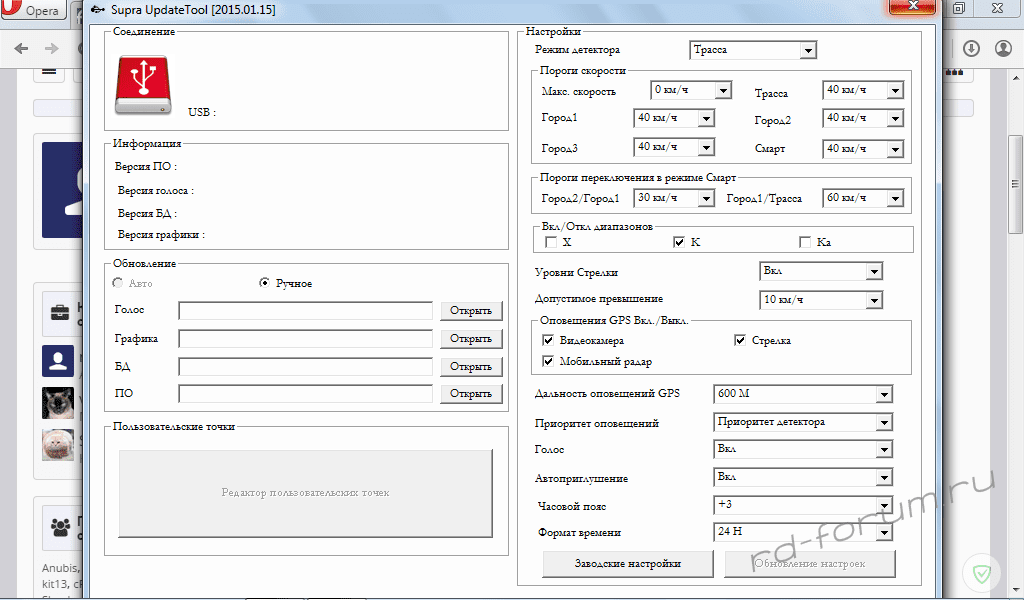This screenshot has width=1024, height=600.
Task: Expand the Автоприглушение dropdown
Action: tap(803, 477)
